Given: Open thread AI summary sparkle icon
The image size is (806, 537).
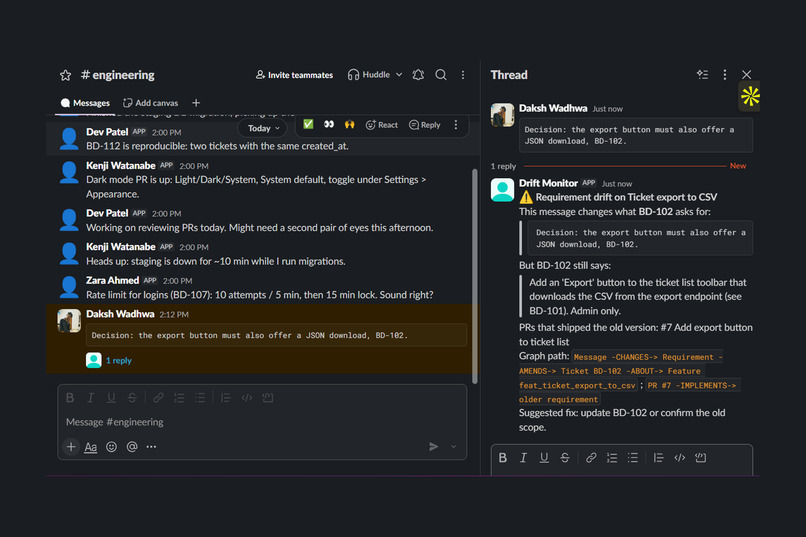Looking at the screenshot, I should 702,75.
